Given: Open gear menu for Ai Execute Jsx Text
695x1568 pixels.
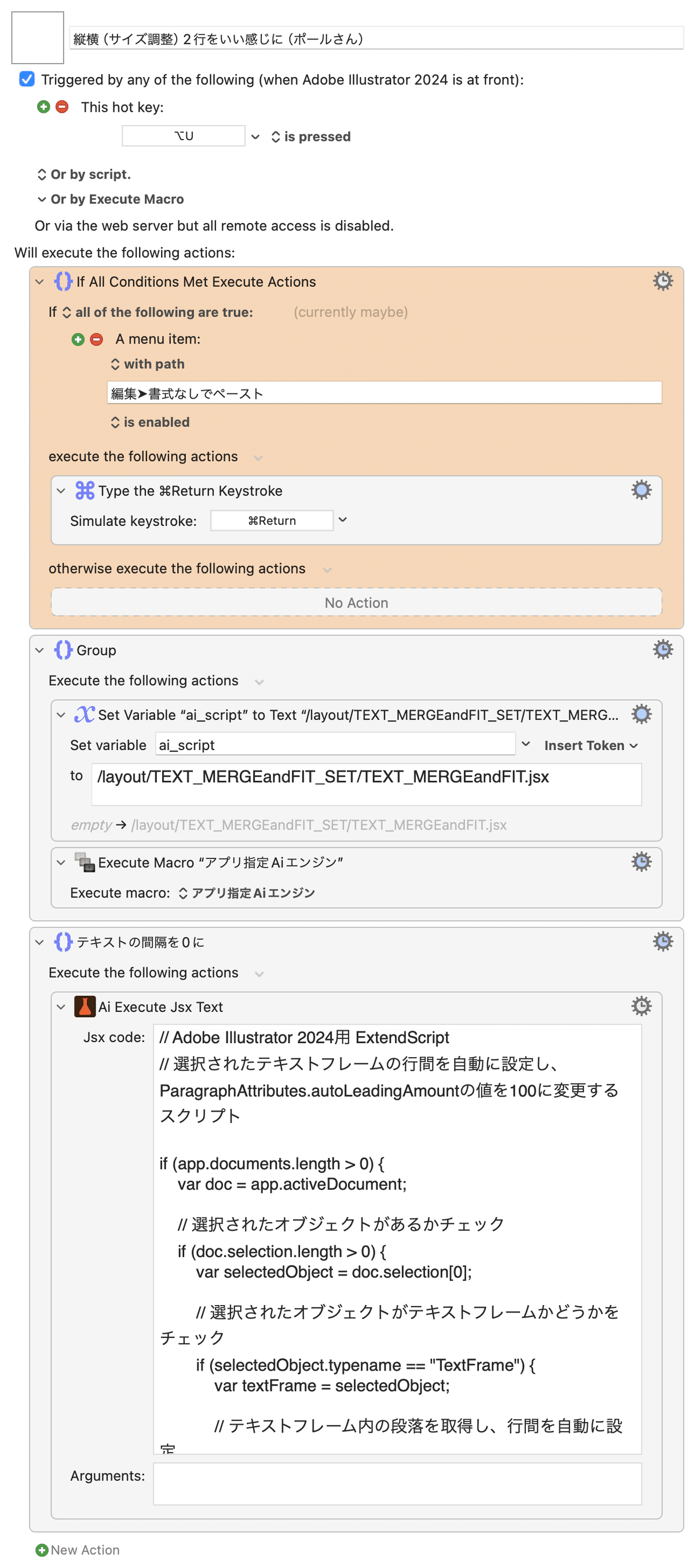Looking at the screenshot, I should pyautogui.click(x=641, y=1006).
